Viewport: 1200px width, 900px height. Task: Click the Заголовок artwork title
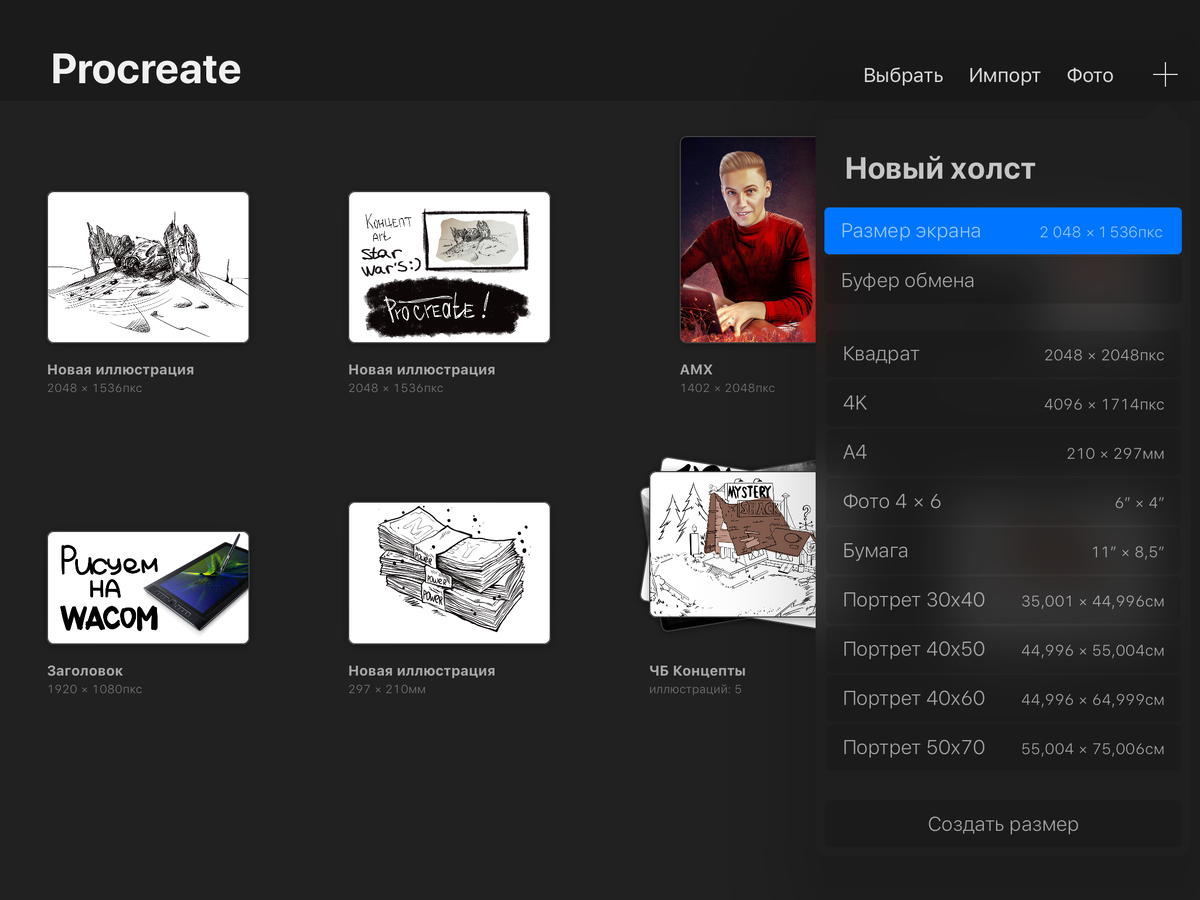coord(85,671)
